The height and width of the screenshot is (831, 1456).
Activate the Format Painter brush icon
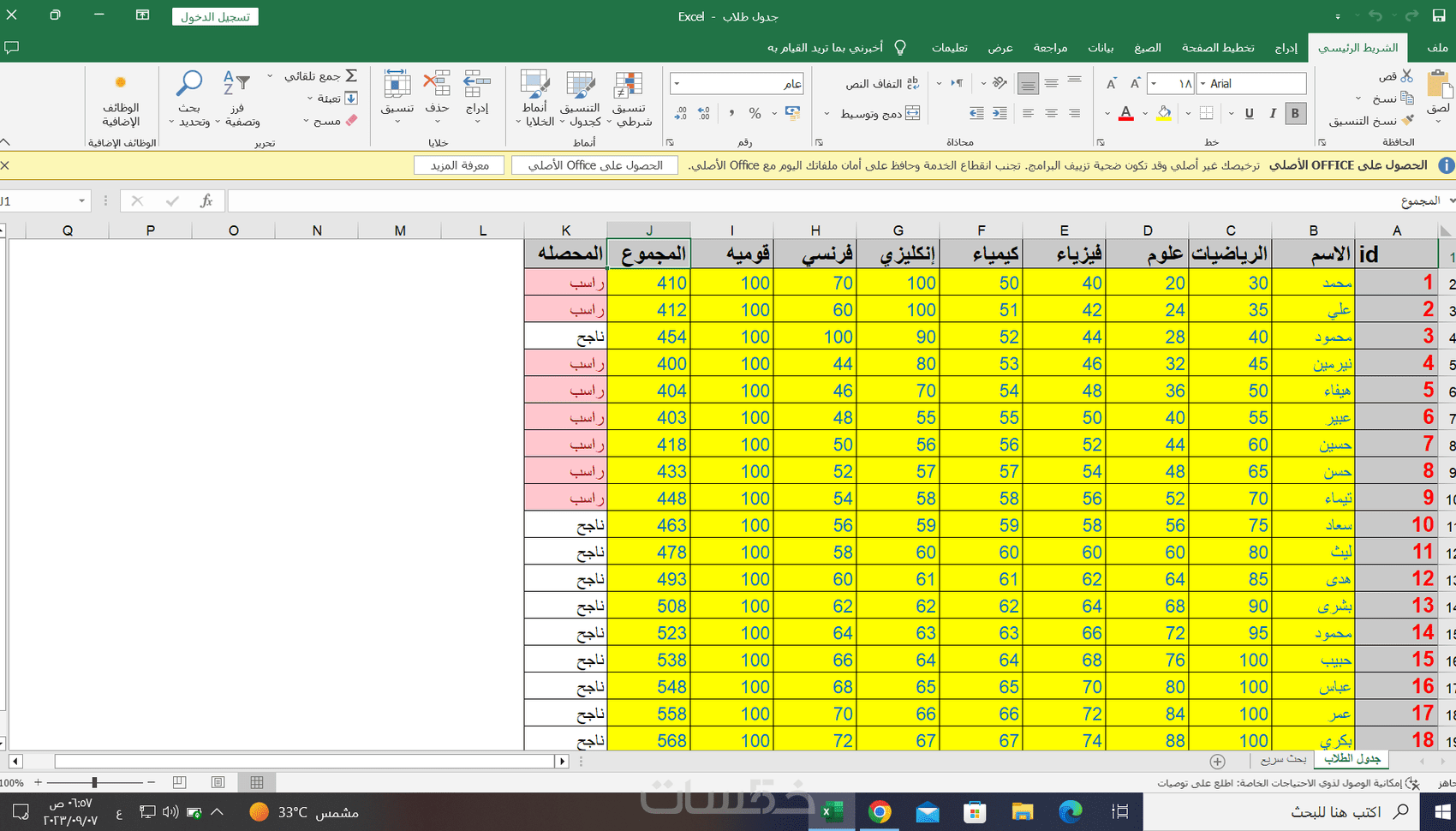[x=1406, y=121]
